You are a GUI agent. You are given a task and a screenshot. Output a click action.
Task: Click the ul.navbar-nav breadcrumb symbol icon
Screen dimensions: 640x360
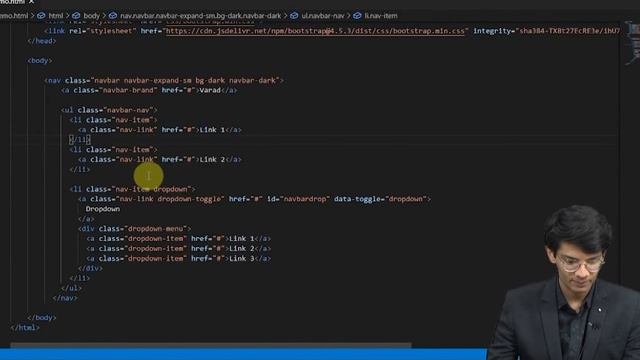[x=294, y=16]
